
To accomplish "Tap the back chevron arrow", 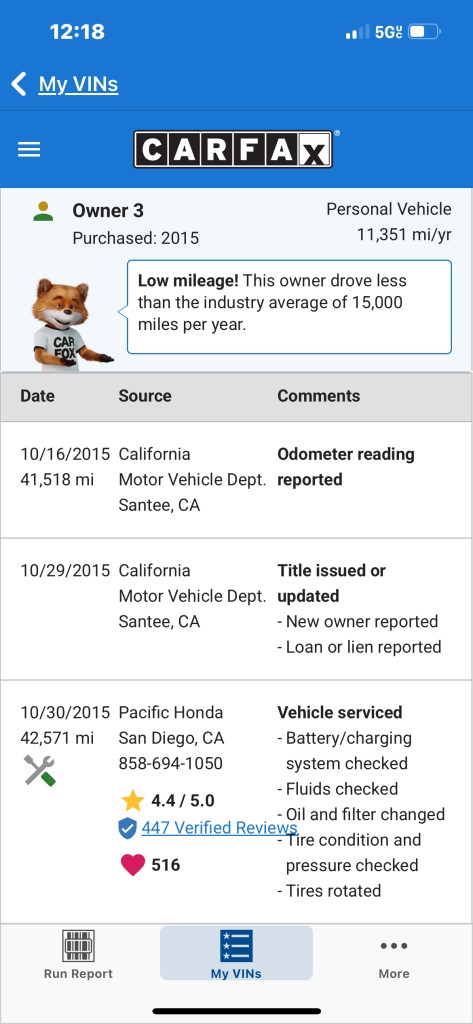I will click(x=19, y=84).
